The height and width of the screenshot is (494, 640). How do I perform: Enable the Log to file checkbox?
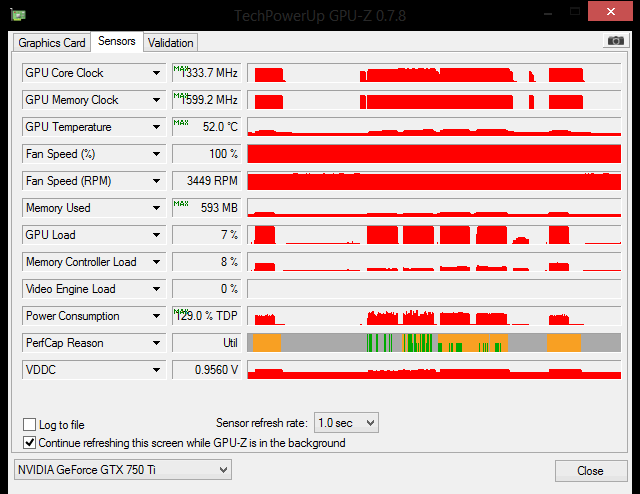tap(29, 425)
